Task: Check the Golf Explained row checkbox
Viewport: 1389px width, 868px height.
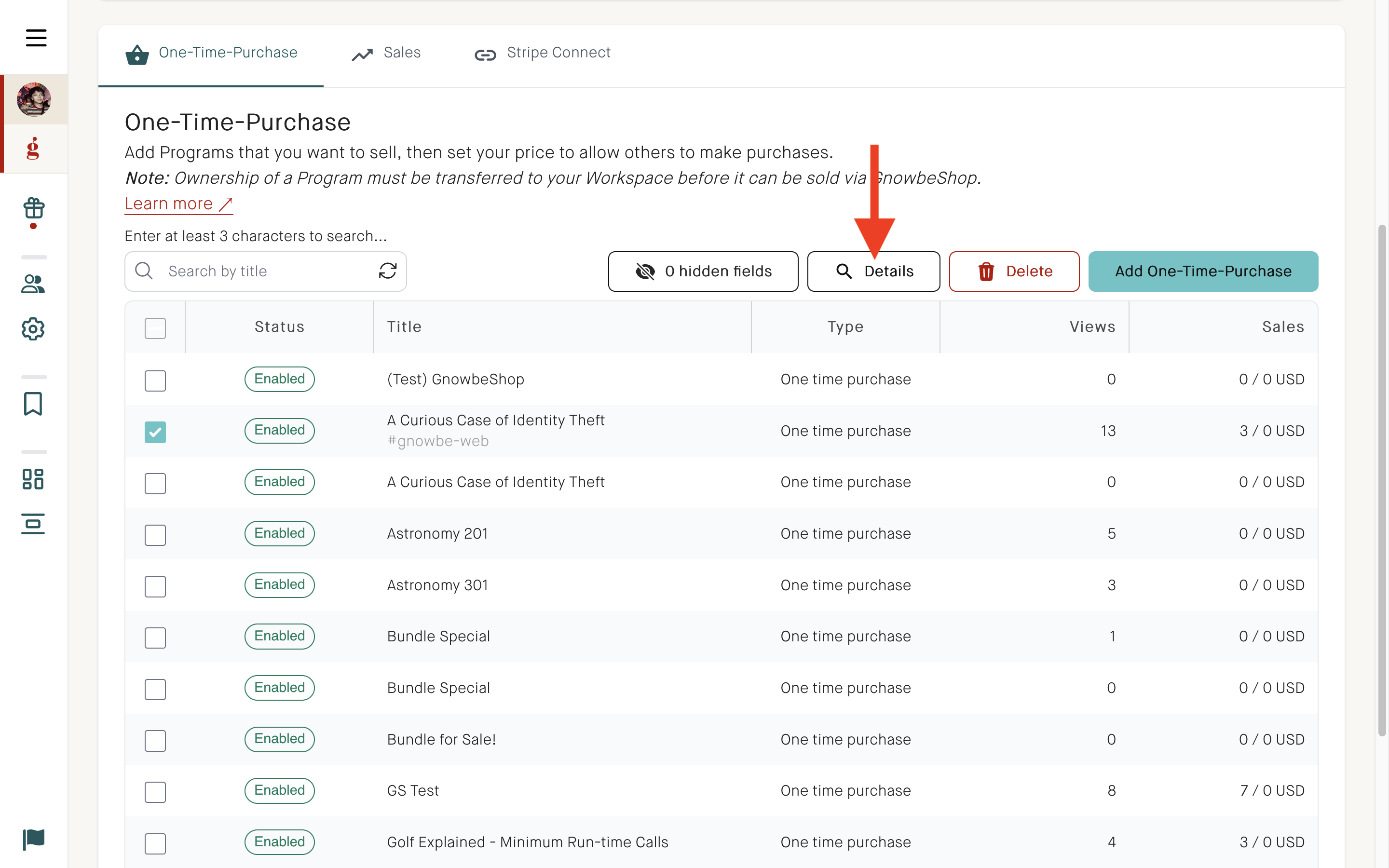Action: point(155,843)
